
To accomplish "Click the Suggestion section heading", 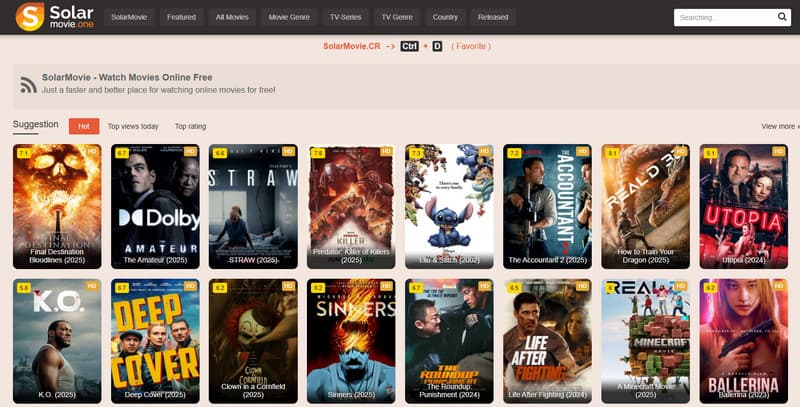I will pyautogui.click(x=35, y=124).
